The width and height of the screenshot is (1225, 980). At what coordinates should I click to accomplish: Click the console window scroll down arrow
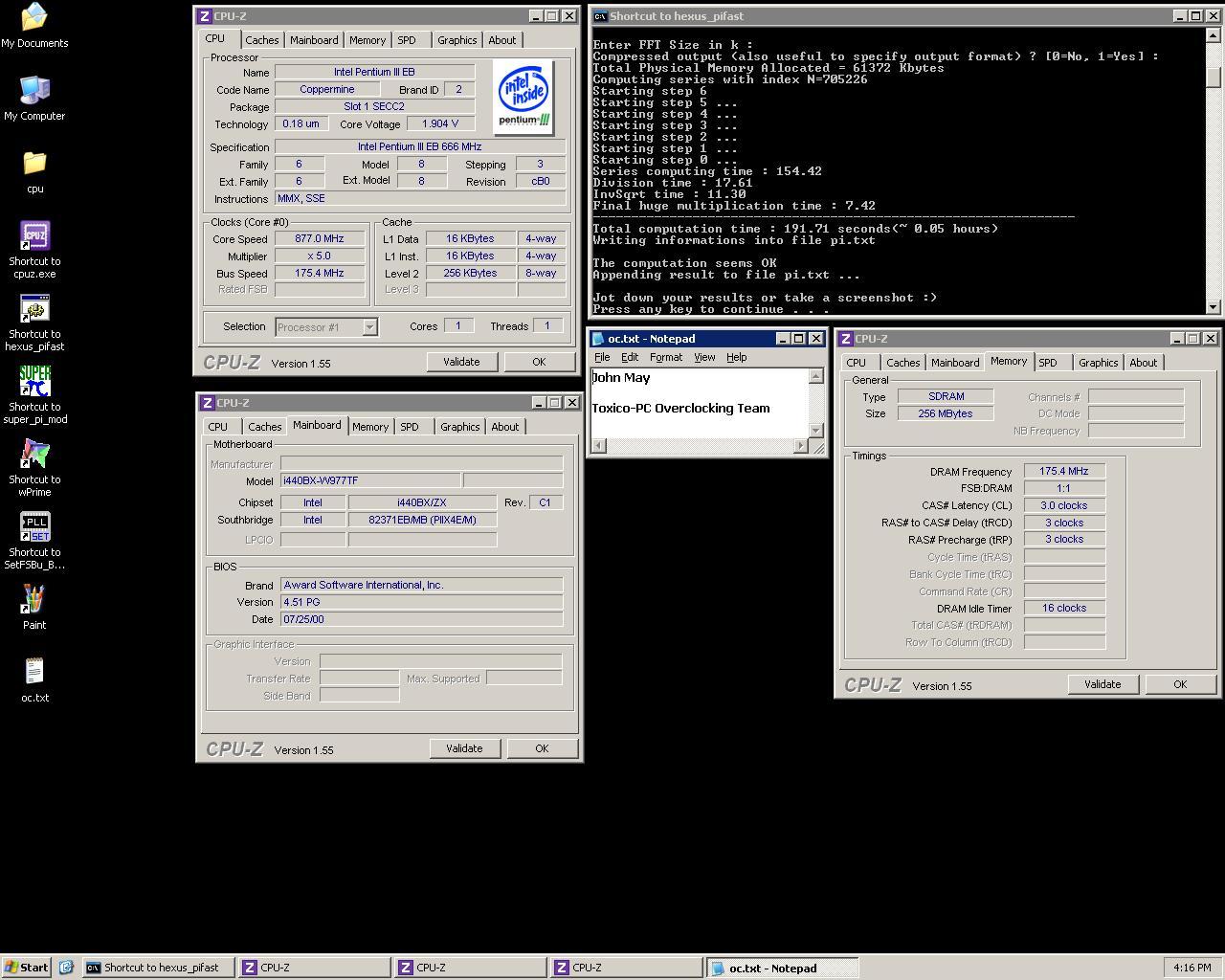click(x=1214, y=307)
